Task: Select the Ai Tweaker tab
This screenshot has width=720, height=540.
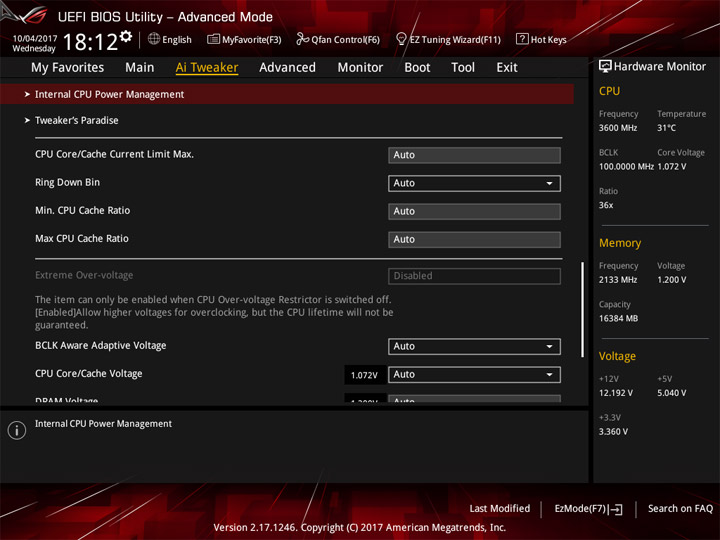Action: (207, 68)
